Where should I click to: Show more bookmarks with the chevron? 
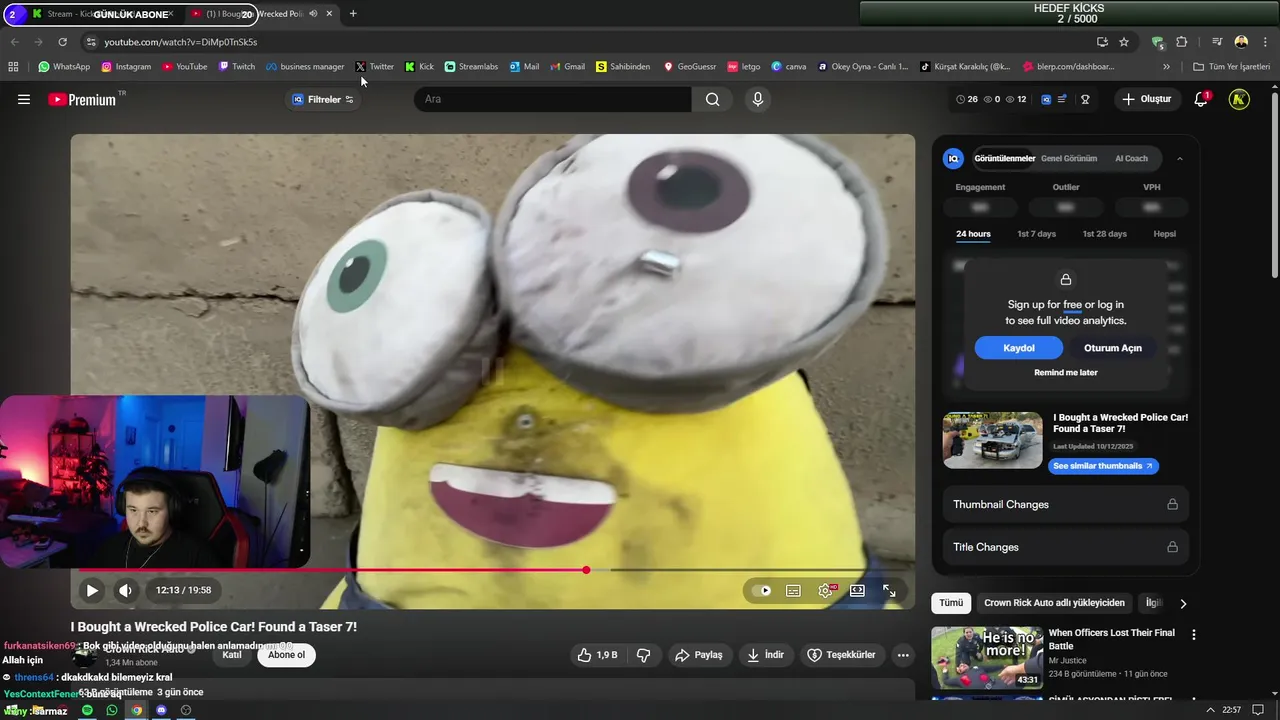1166,67
